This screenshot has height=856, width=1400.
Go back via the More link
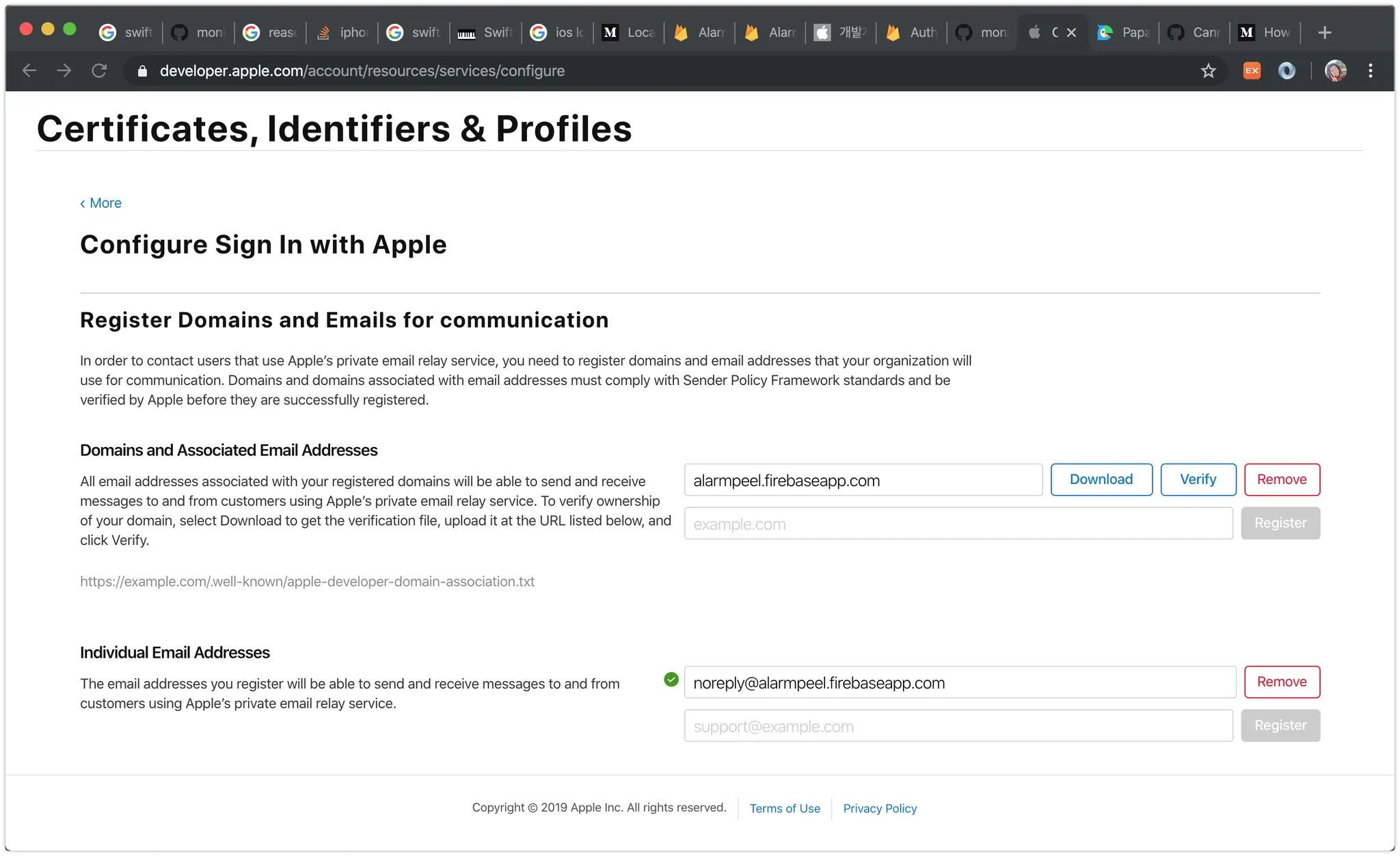[x=101, y=203]
